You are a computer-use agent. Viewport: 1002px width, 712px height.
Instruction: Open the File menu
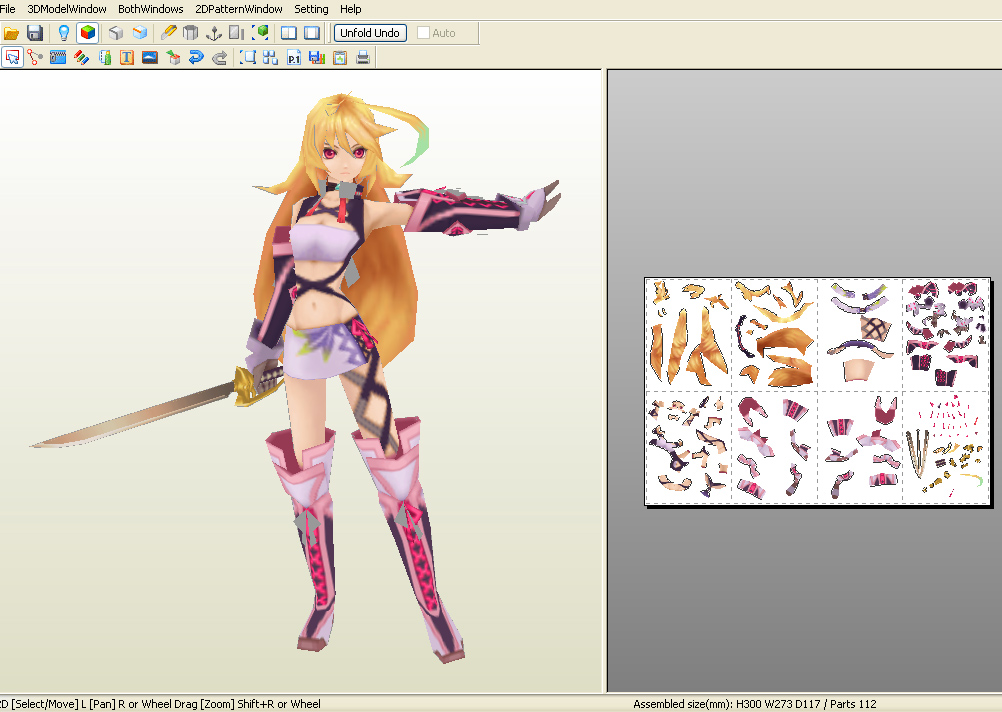click(8, 9)
